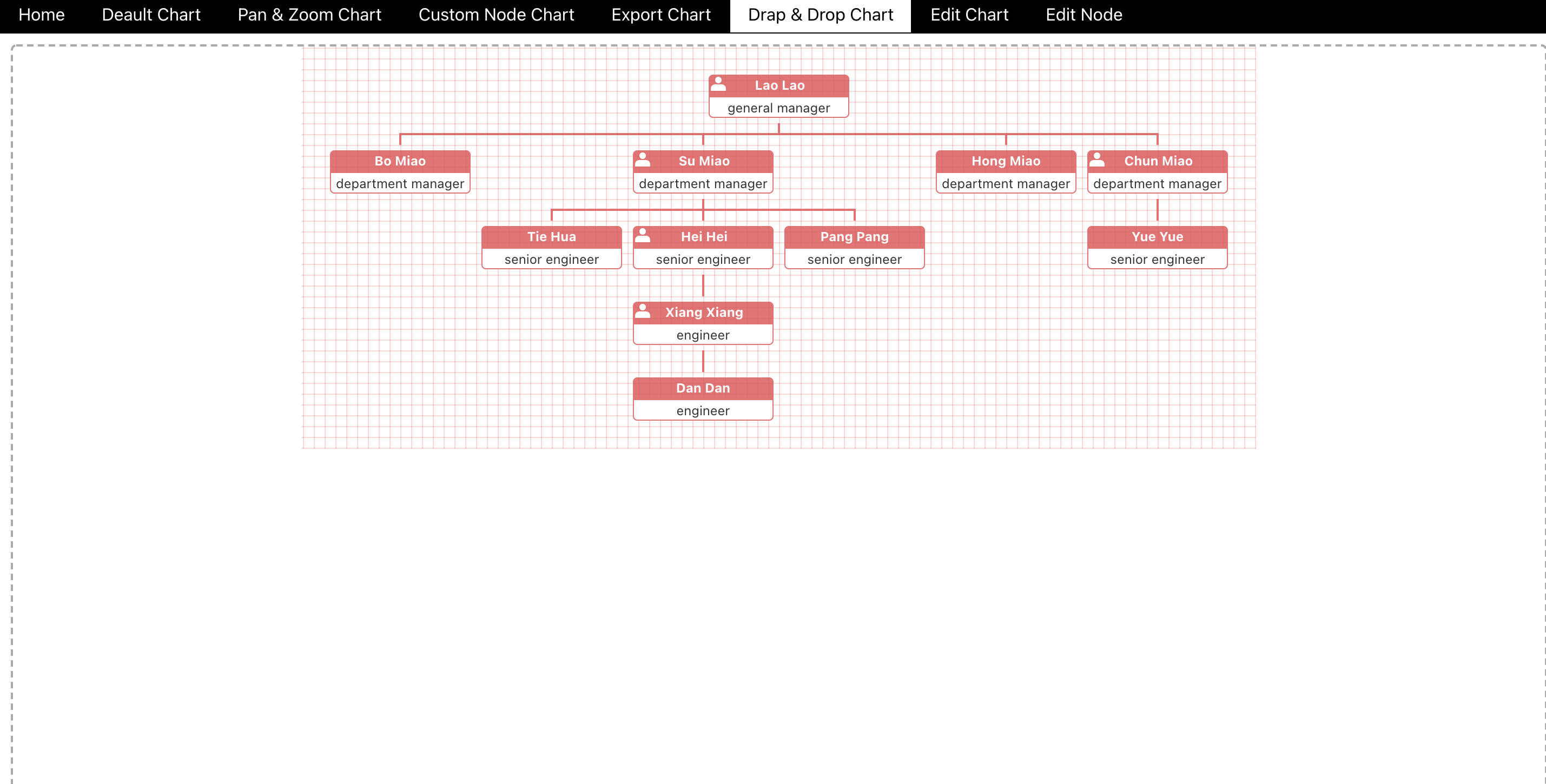The height and width of the screenshot is (784, 1546).
Task: Click Drap & Drop Chart active tab
Action: pos(820,15)
